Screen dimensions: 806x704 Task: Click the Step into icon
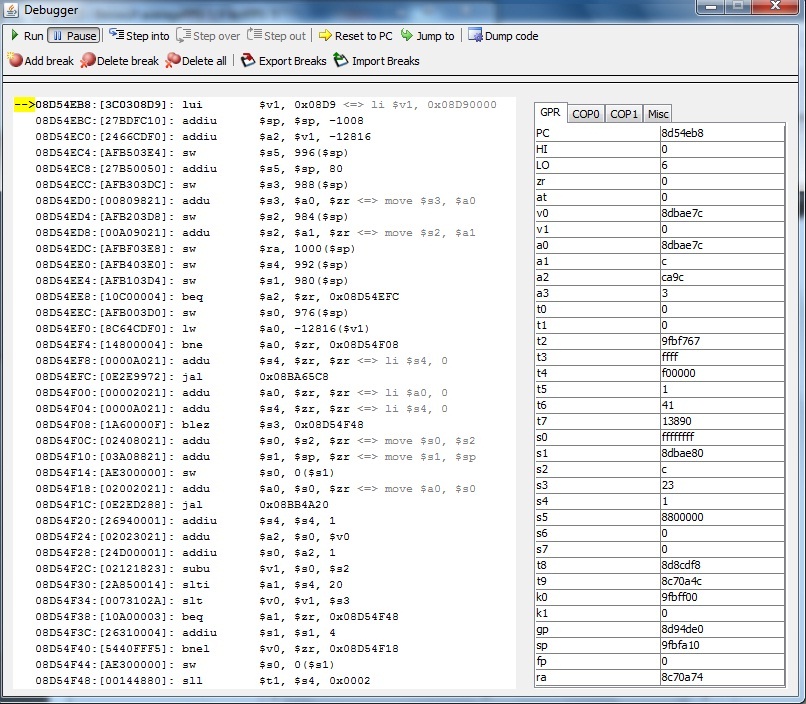coord(117,36)
